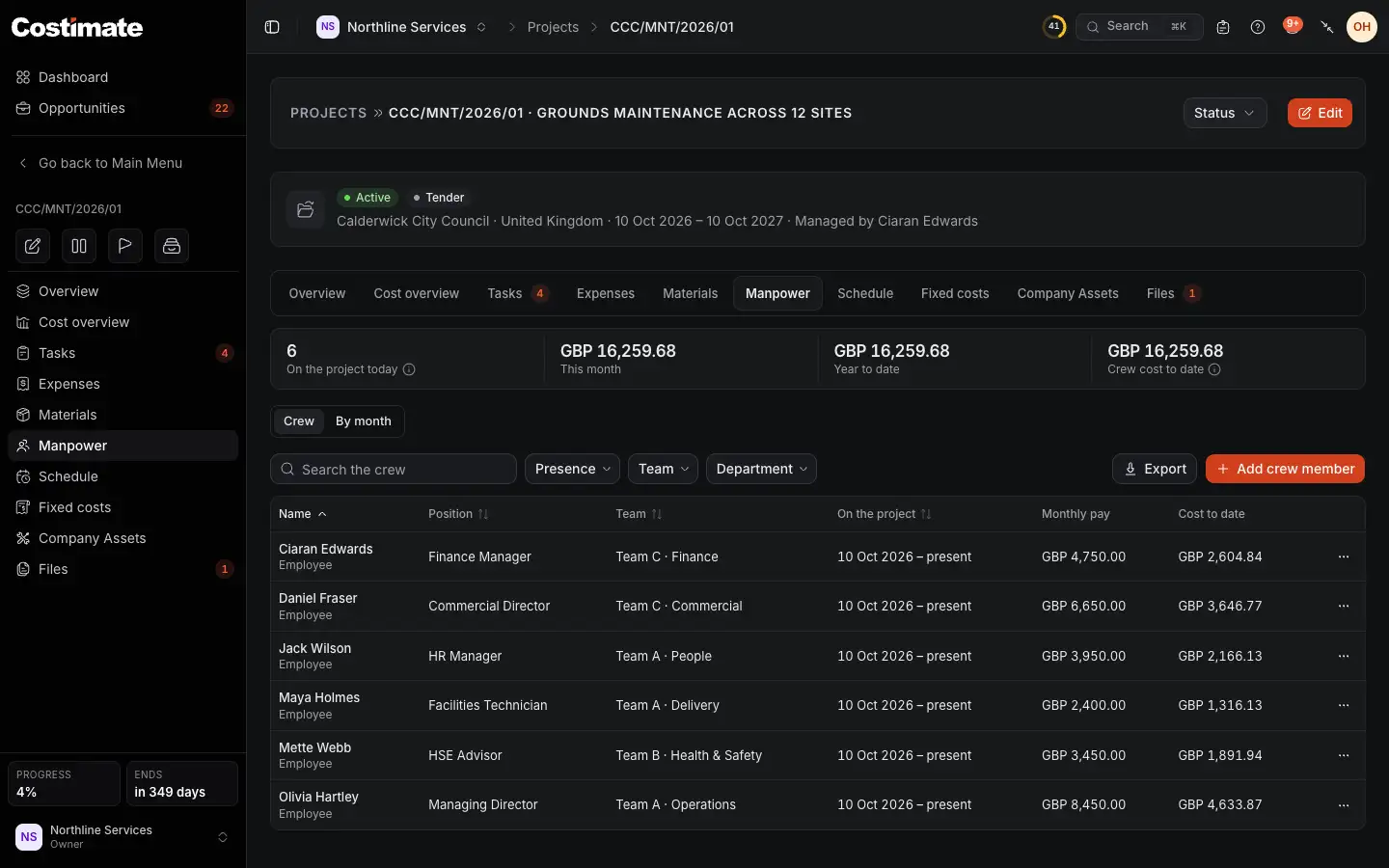1389x868 pixels.
Task: Open the row actions menu for Ciaran Edwards
Action: [x=1344, y=556]
